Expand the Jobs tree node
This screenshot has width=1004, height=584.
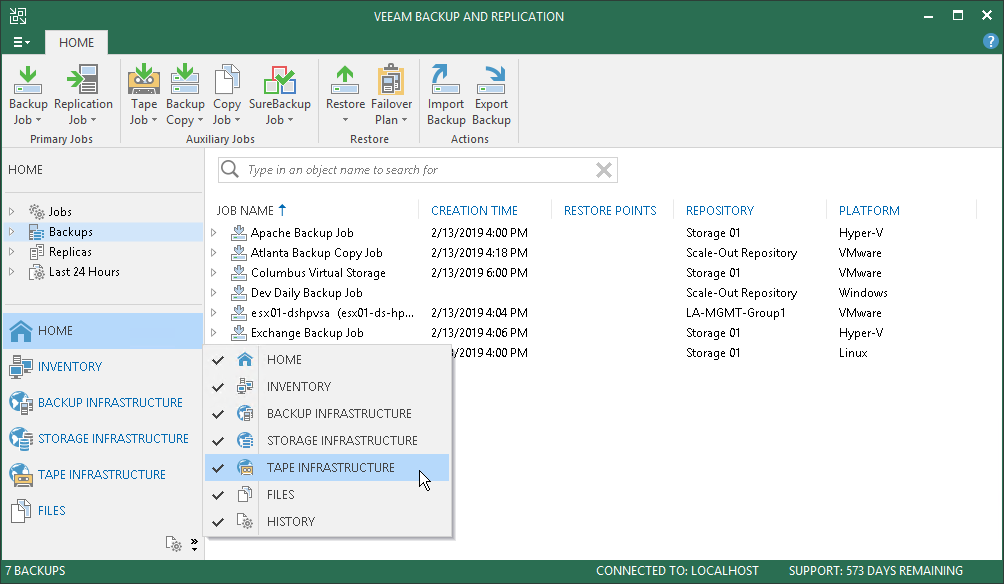pos(12,212)
